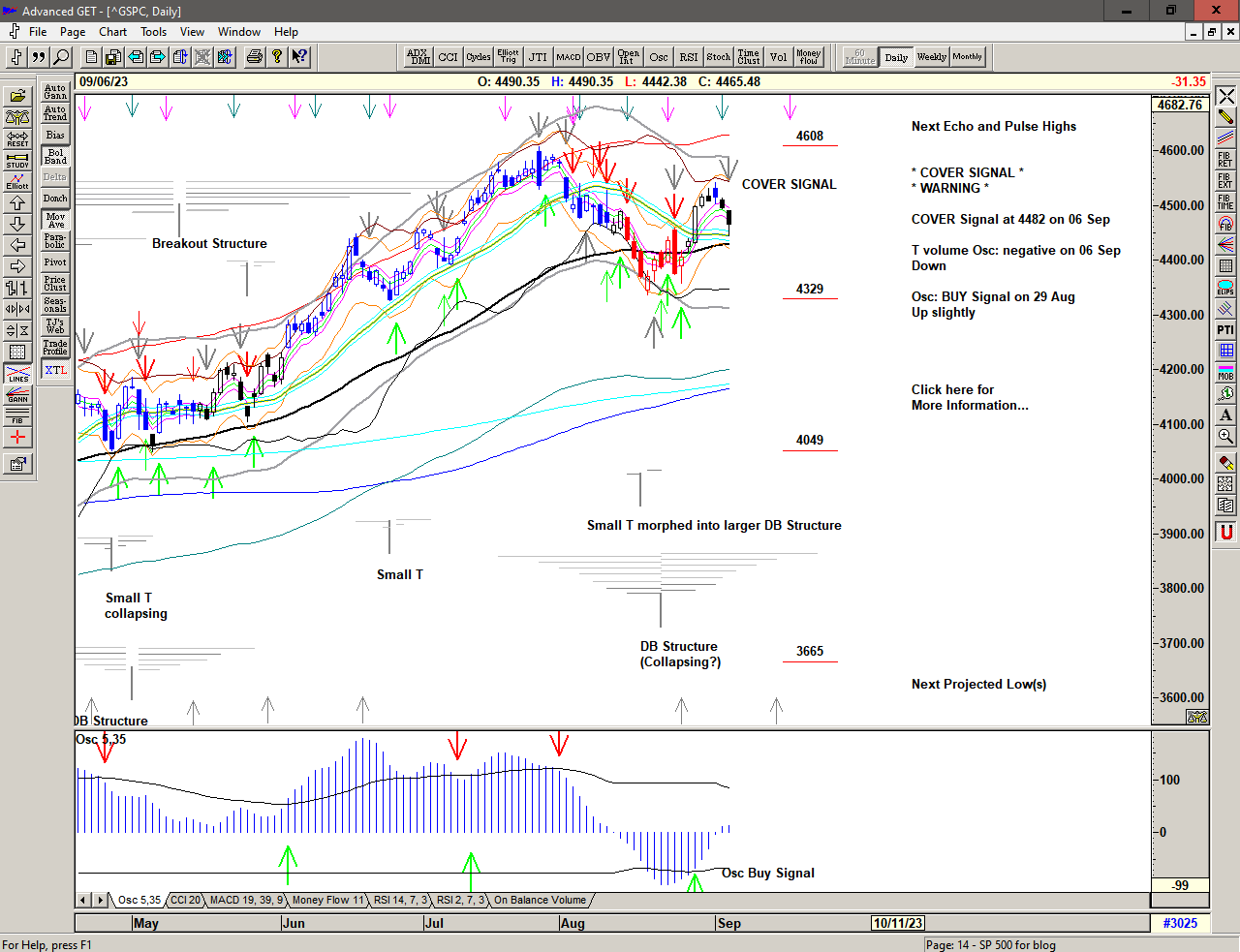Image resolution: width=1240 pixels, height=952 pixels.
Task: Toggle the Bol Band overlay
Action: pos(55,156)
